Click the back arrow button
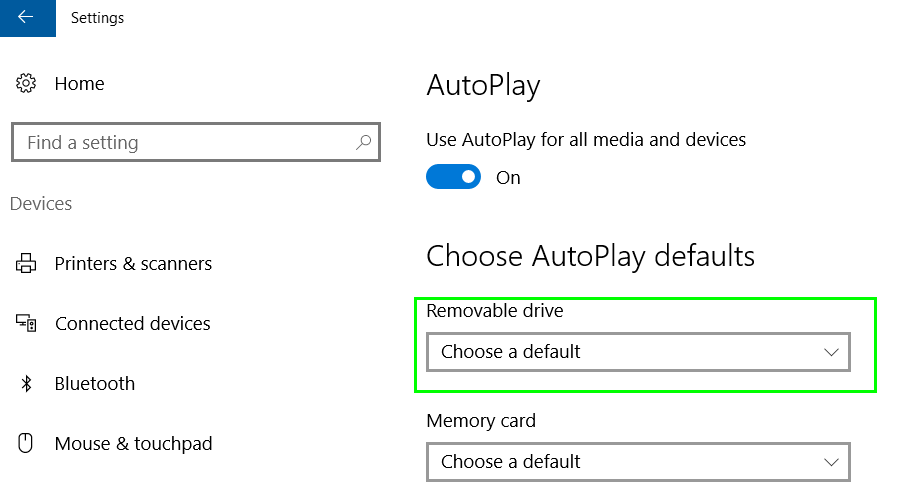The width and height of the screenshot is (907, 492). tap(27, 18)
